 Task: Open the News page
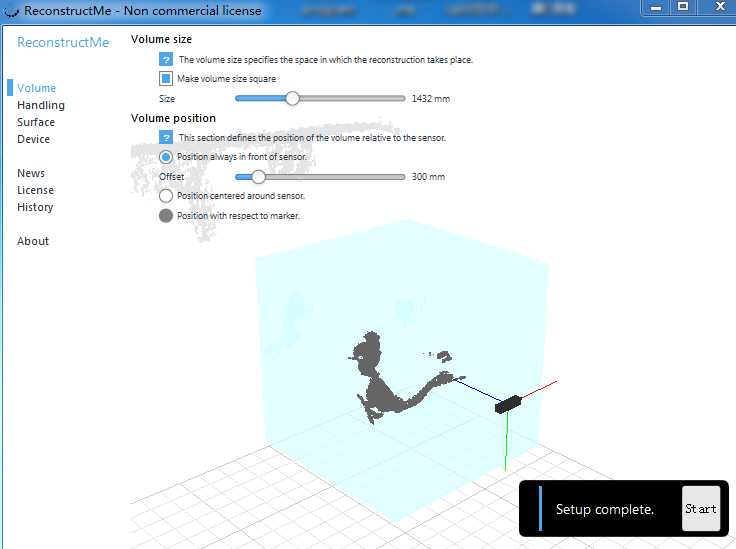(31, 173)
